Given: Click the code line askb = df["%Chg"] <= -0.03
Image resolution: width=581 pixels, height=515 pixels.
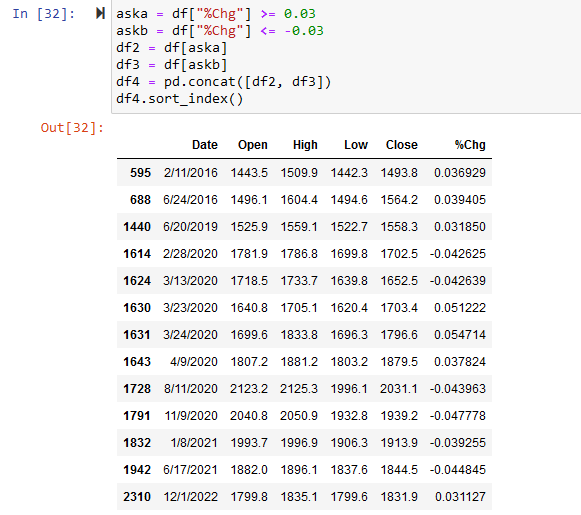Looking at the screenshot, I should tap(220, 31).
